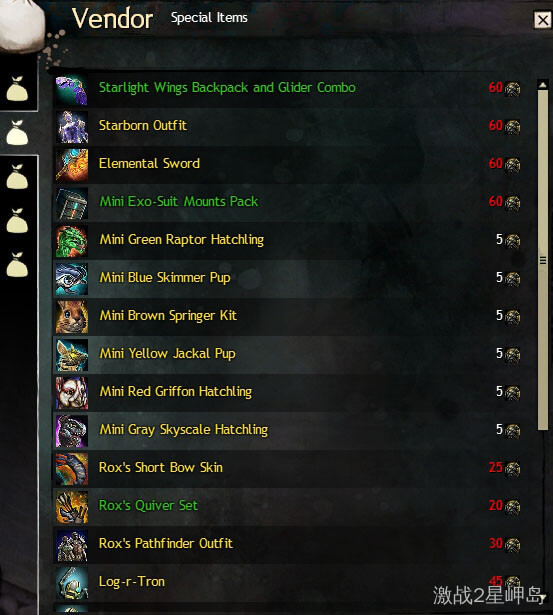The width and height of the screenshot is (553, 615).
Task: Click the Mini Blue Skimmer Pup icon
Action: 72,279
